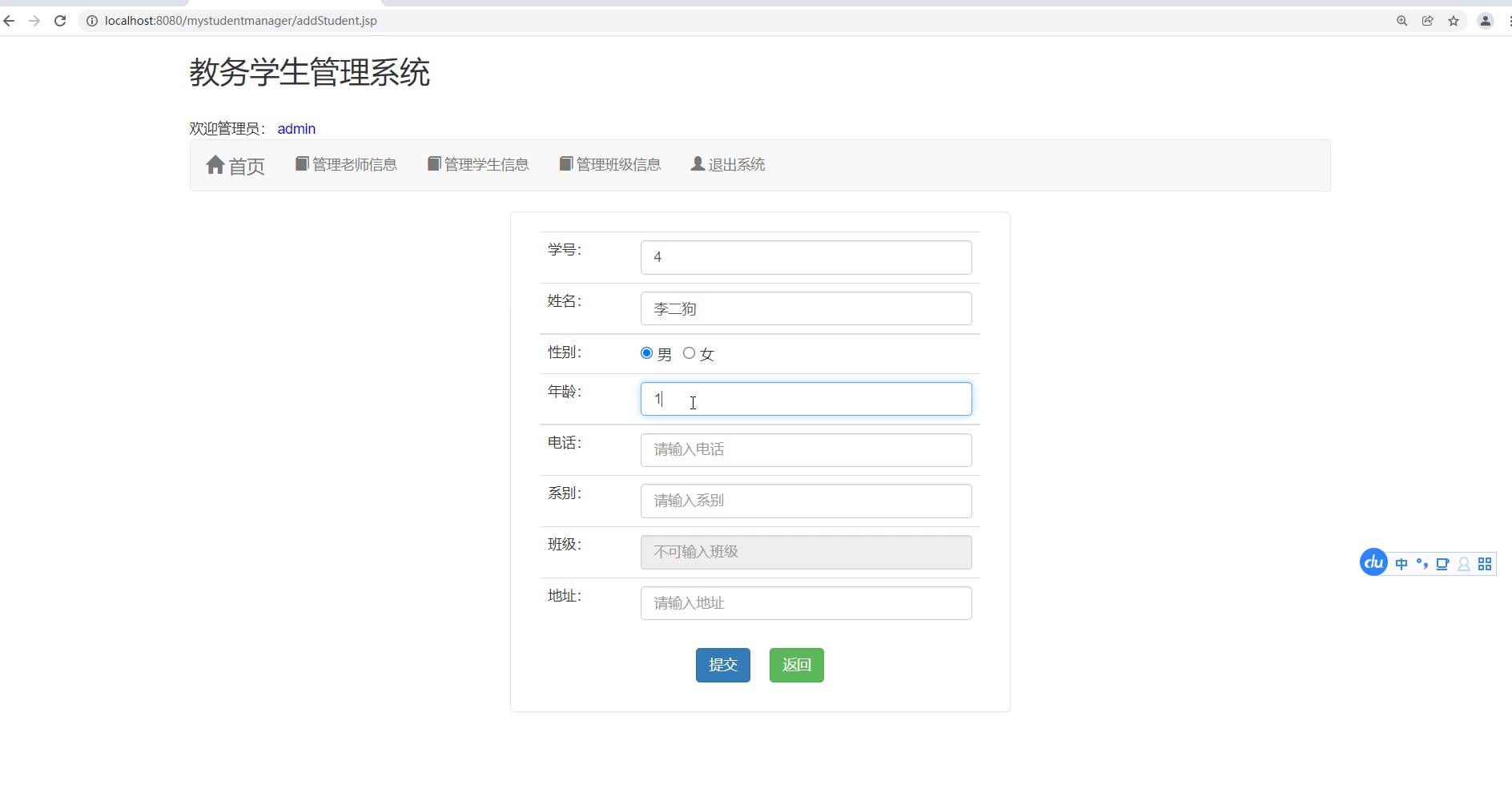Click the blue 提交 submit button
The width and height of the screenshot is (1512, 801).
723,665
